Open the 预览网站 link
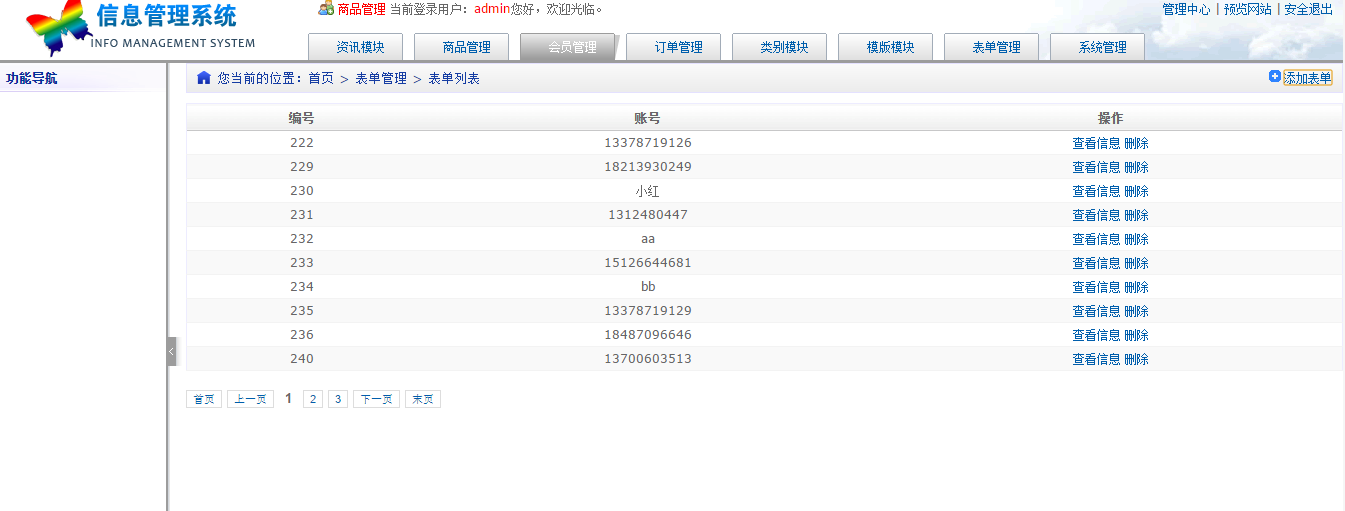The image size is (1345, 511). point(1247,9)
